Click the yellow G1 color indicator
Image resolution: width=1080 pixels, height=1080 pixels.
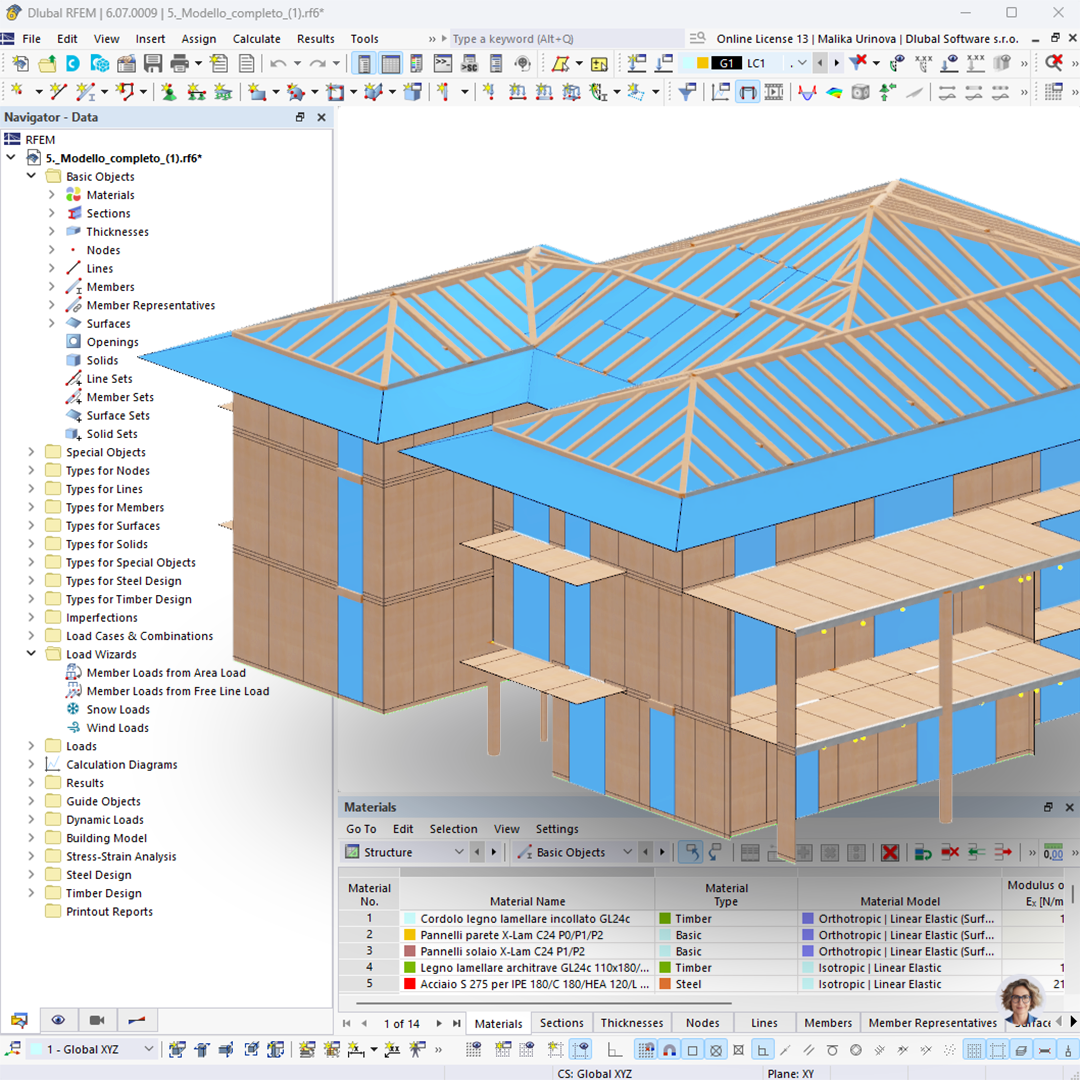coord(704,62)
